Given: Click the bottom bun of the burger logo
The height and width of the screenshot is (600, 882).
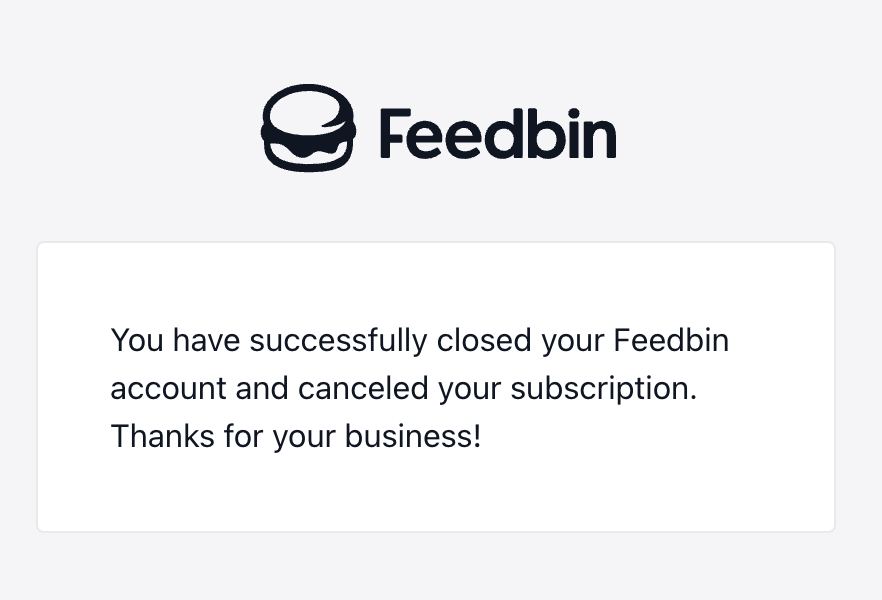Looking at the screenshot, I should tap(308, 159).
